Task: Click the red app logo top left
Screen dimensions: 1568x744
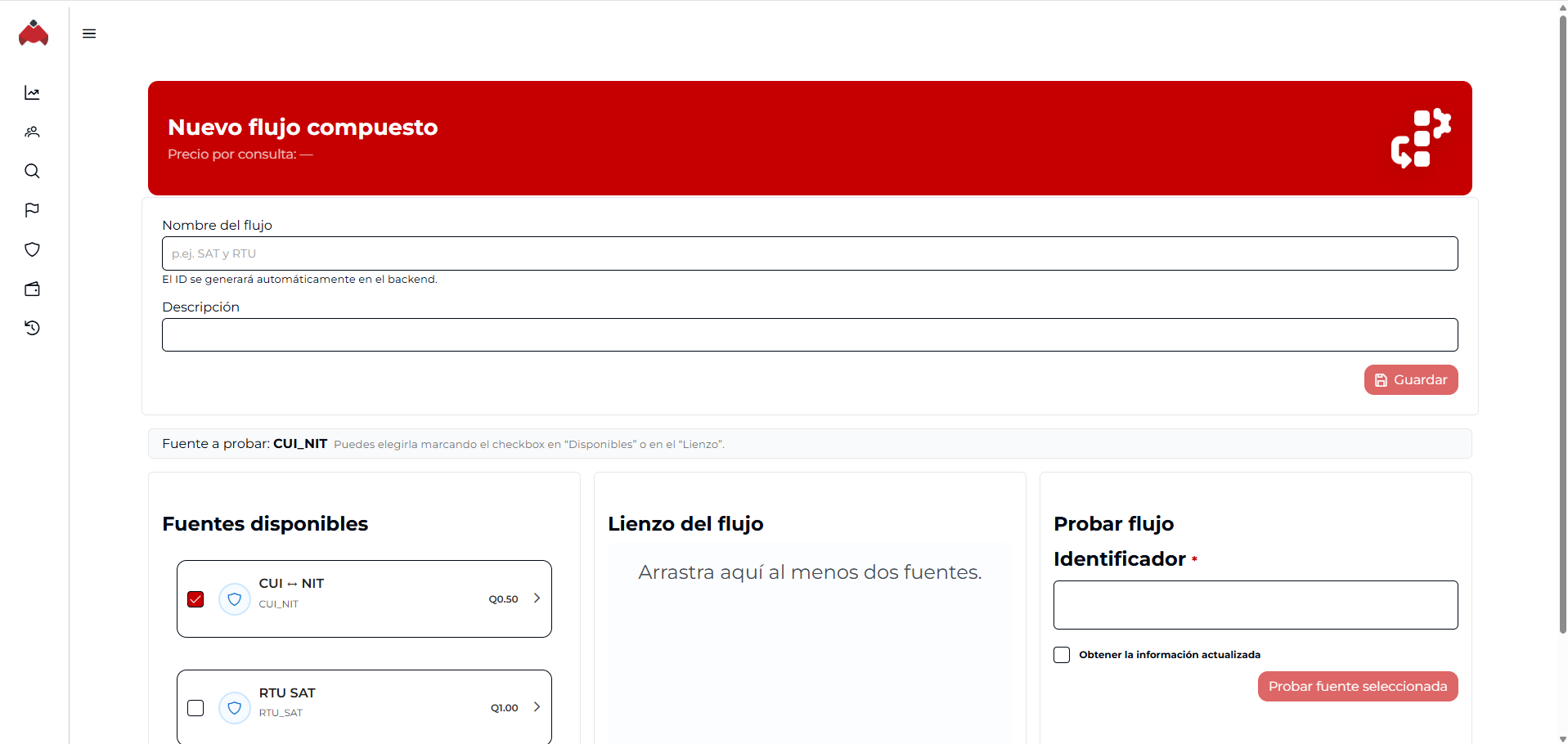Action: click(34, 34)
